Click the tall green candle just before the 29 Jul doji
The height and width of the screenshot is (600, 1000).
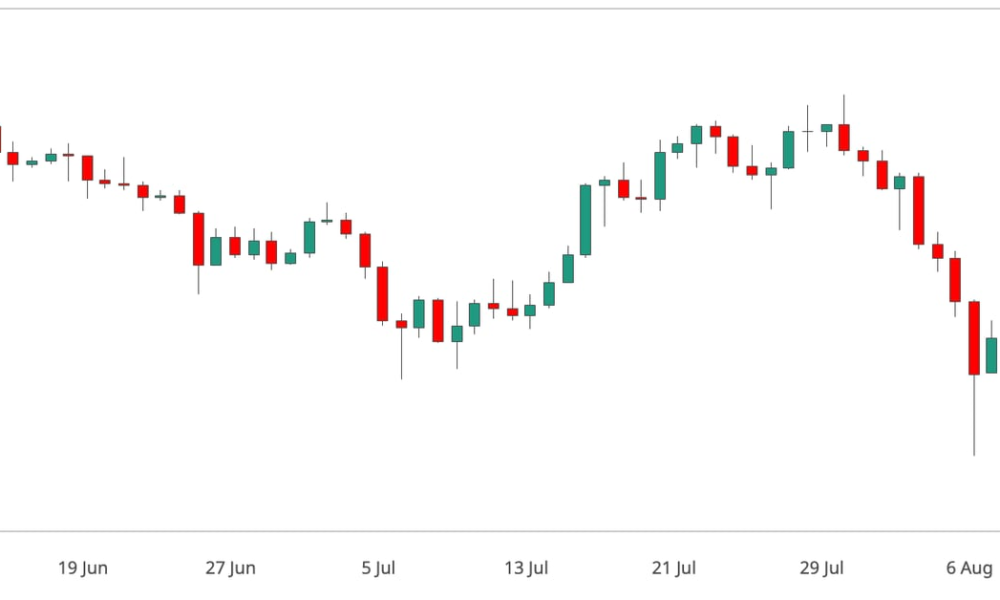(x=788, y=150)
